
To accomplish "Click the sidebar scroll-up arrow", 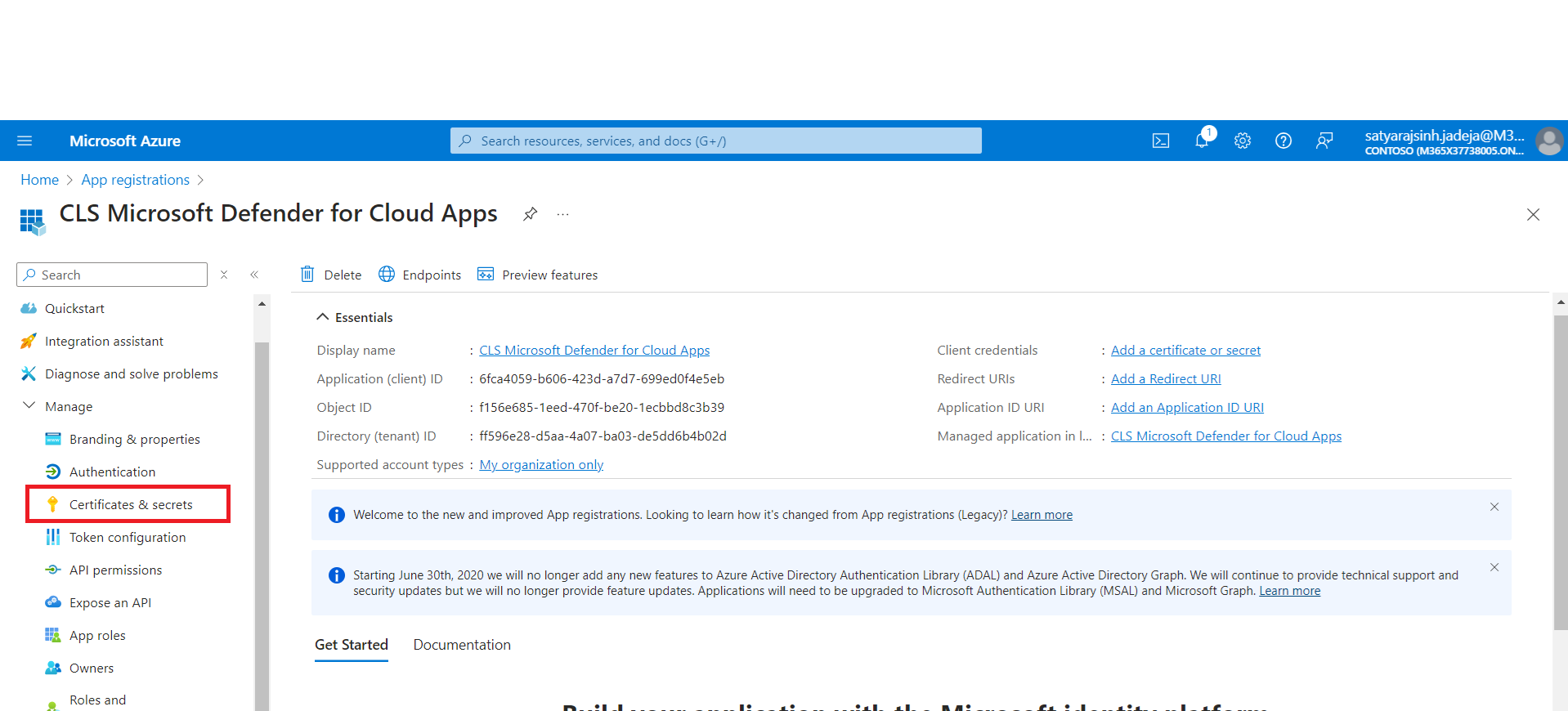I will (262, 304).
